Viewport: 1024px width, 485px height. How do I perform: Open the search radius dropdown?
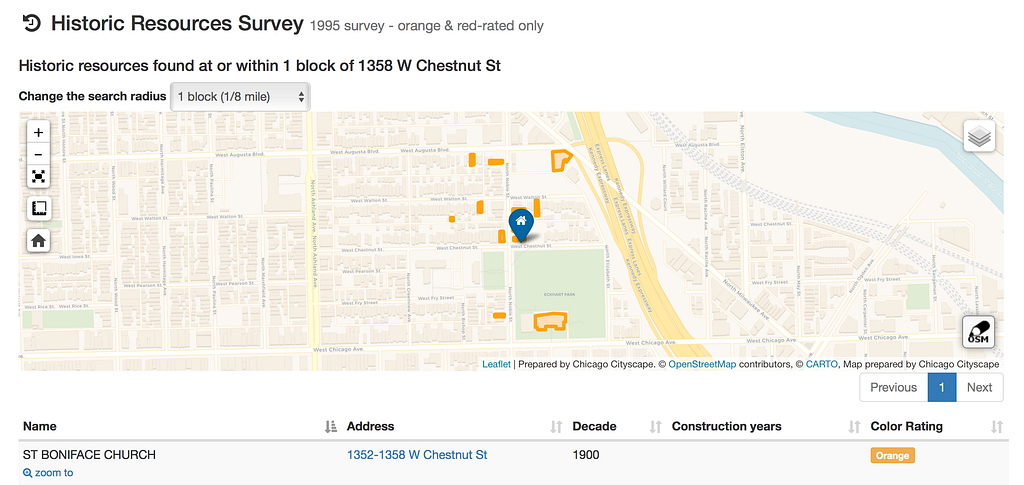[240, 97]
